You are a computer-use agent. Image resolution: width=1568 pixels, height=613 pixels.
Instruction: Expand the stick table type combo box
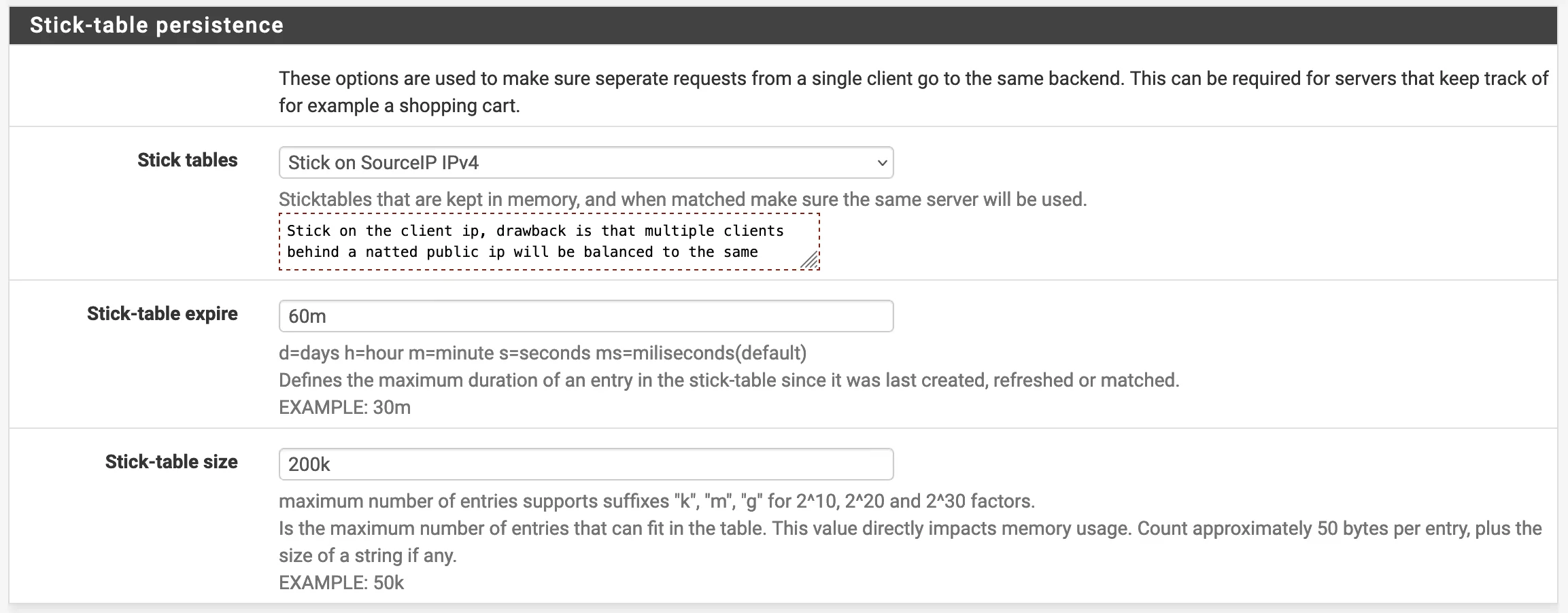click(x=585, y=163)
